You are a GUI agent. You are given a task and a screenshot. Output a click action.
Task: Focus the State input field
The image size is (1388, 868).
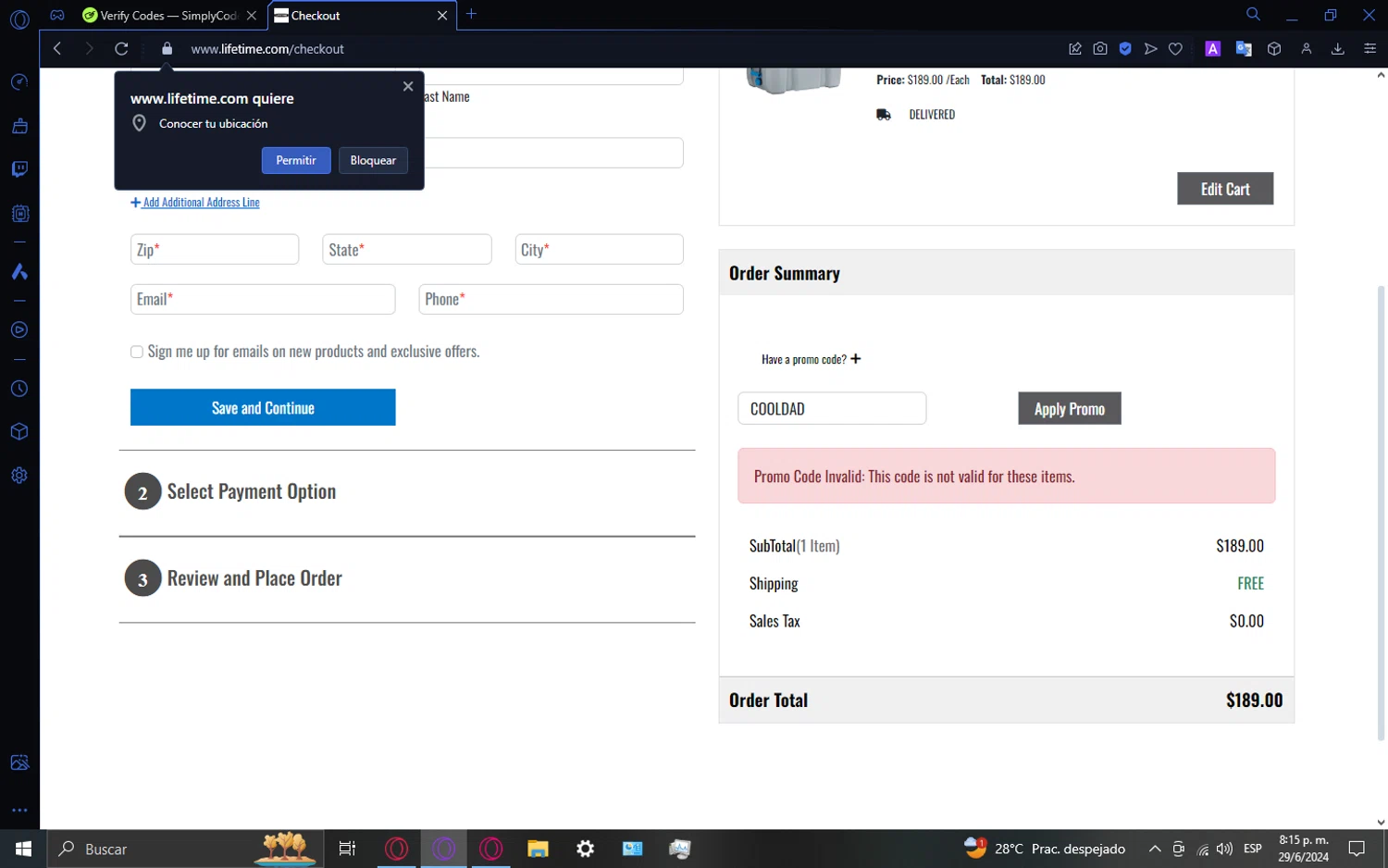pos(407,250)
